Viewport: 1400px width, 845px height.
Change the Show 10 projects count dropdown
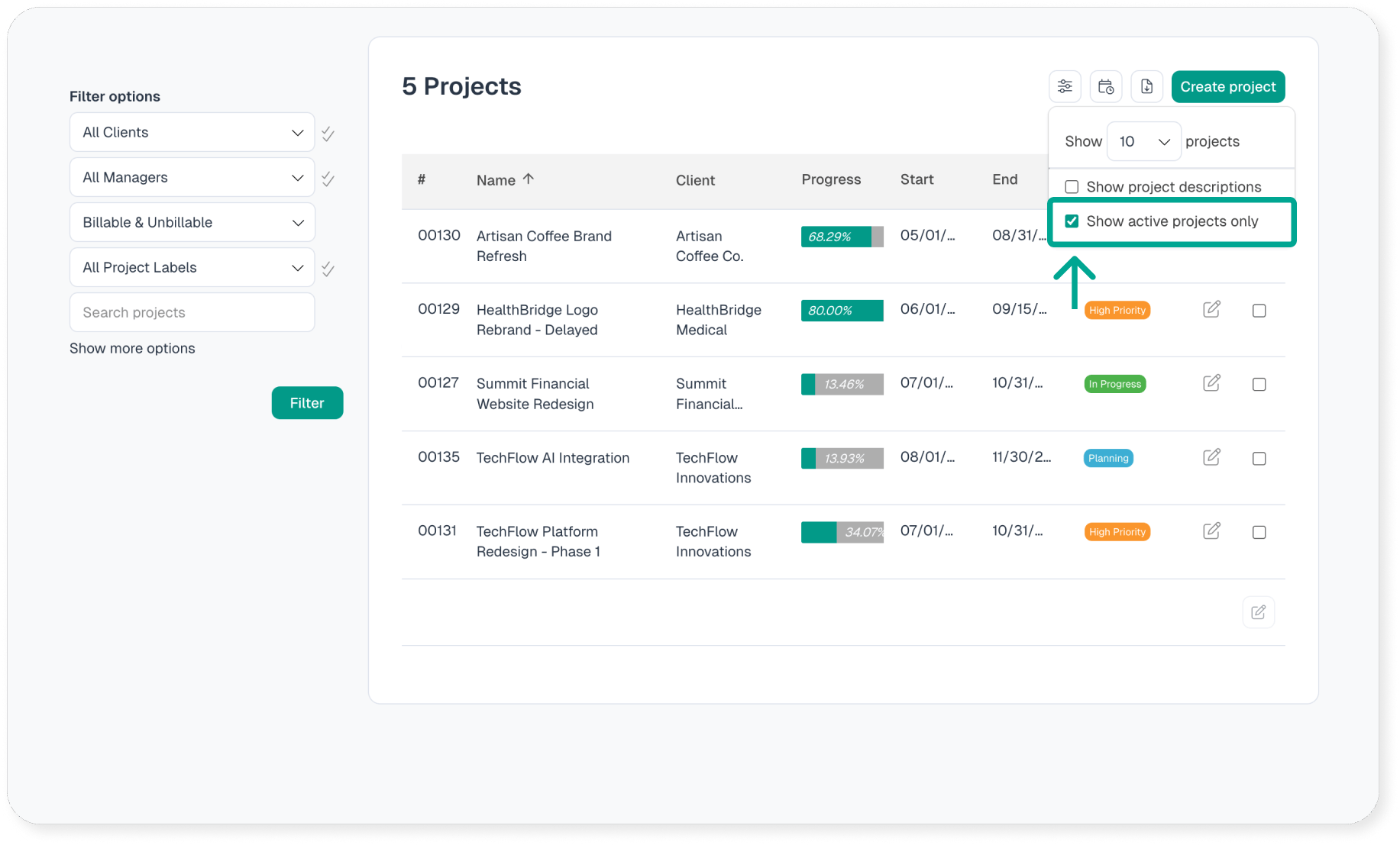click(x=1143, y=142)
